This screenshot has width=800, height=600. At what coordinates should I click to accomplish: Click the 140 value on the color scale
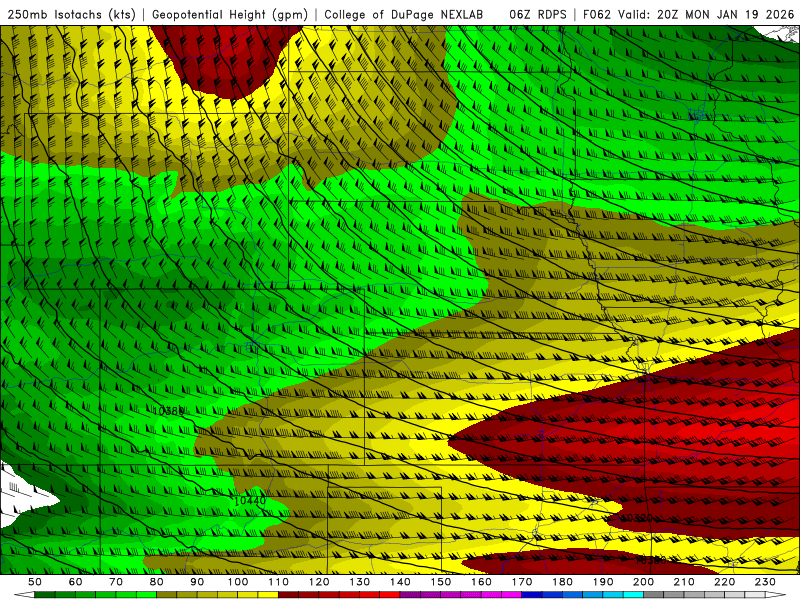pos(400,582)
